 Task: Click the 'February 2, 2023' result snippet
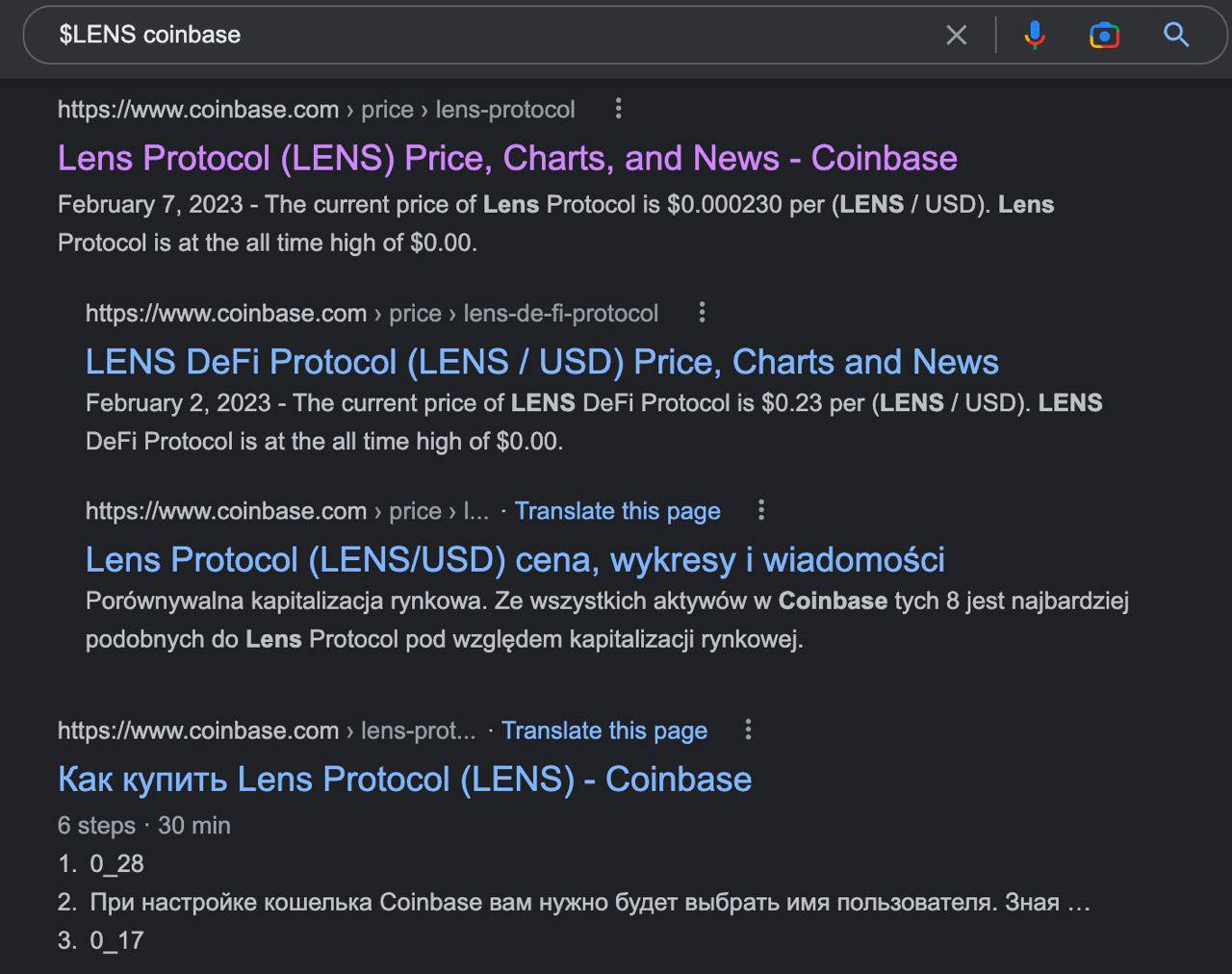point(594,422)
